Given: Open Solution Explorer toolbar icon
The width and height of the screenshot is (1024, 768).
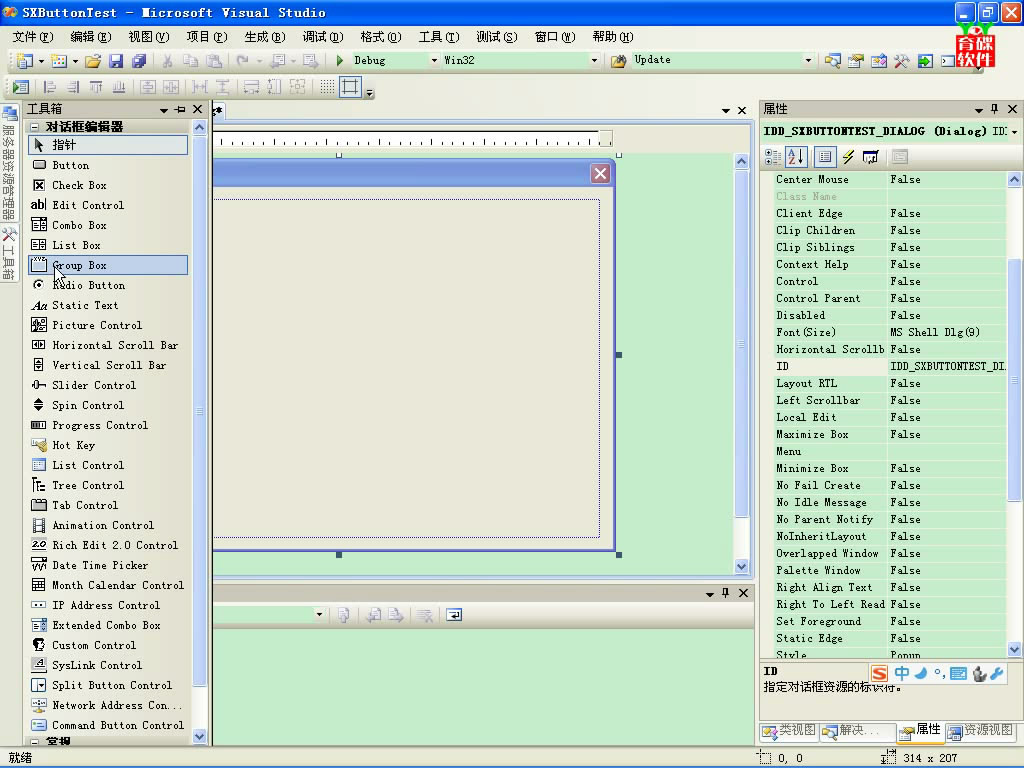Looking at the screenshot, I should pyautogui.click(x=832, y=61).
